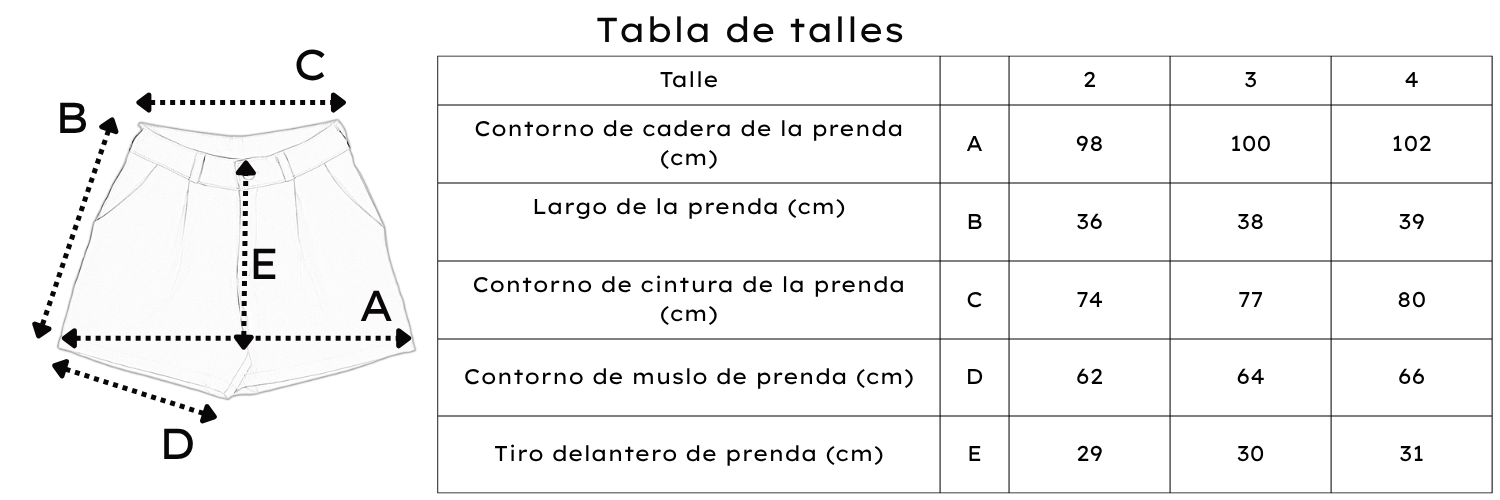Click the "Contorno de cintura de la prenda" label
The height and width of the screenshot is (500, 1500).
[689, 299]
